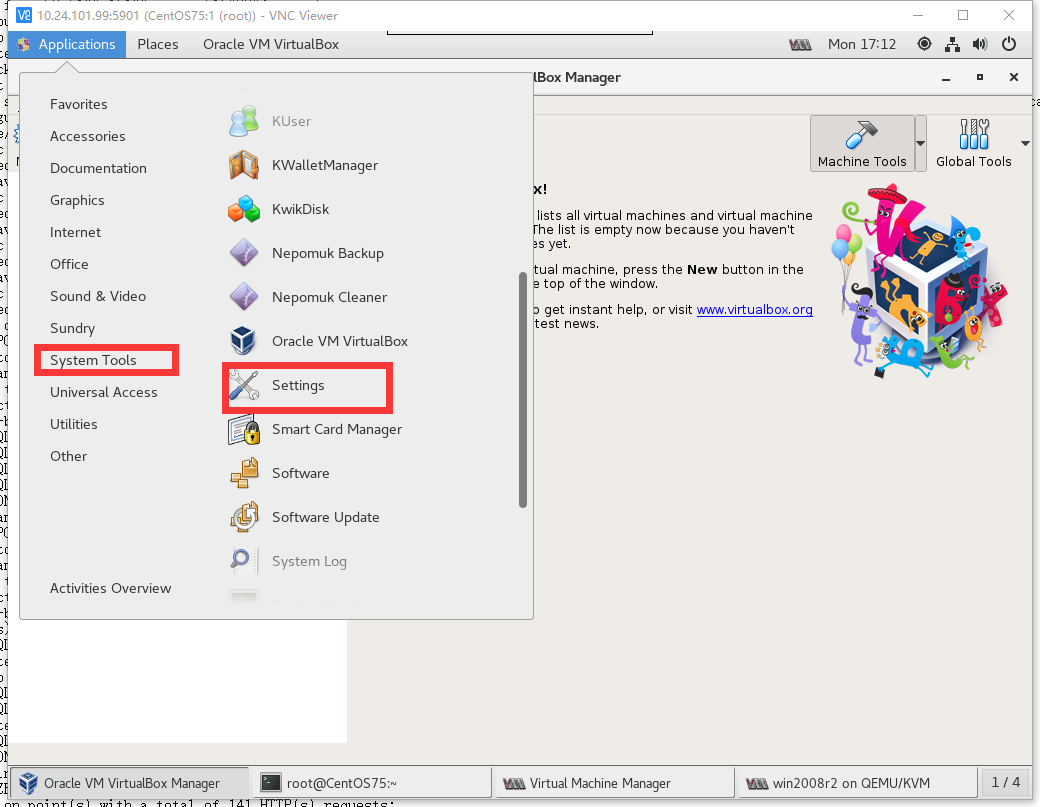This screenshot has height=807, width=1040.
Task: Click the Mon 17:12 clock
Action: pyautogui.click(x=862, y=44)
